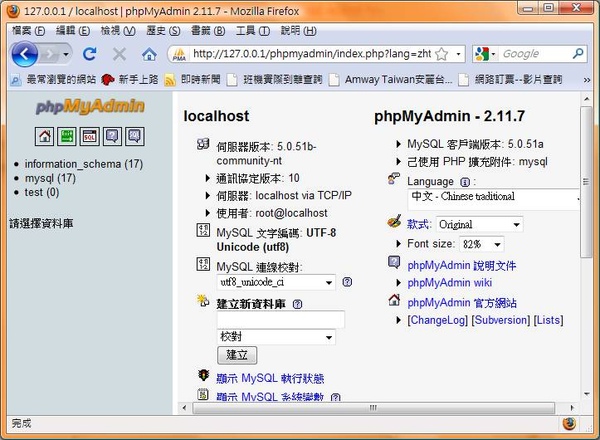Click the browser Forward arrow button
The image size is (600, 440).
click(49, 55)
